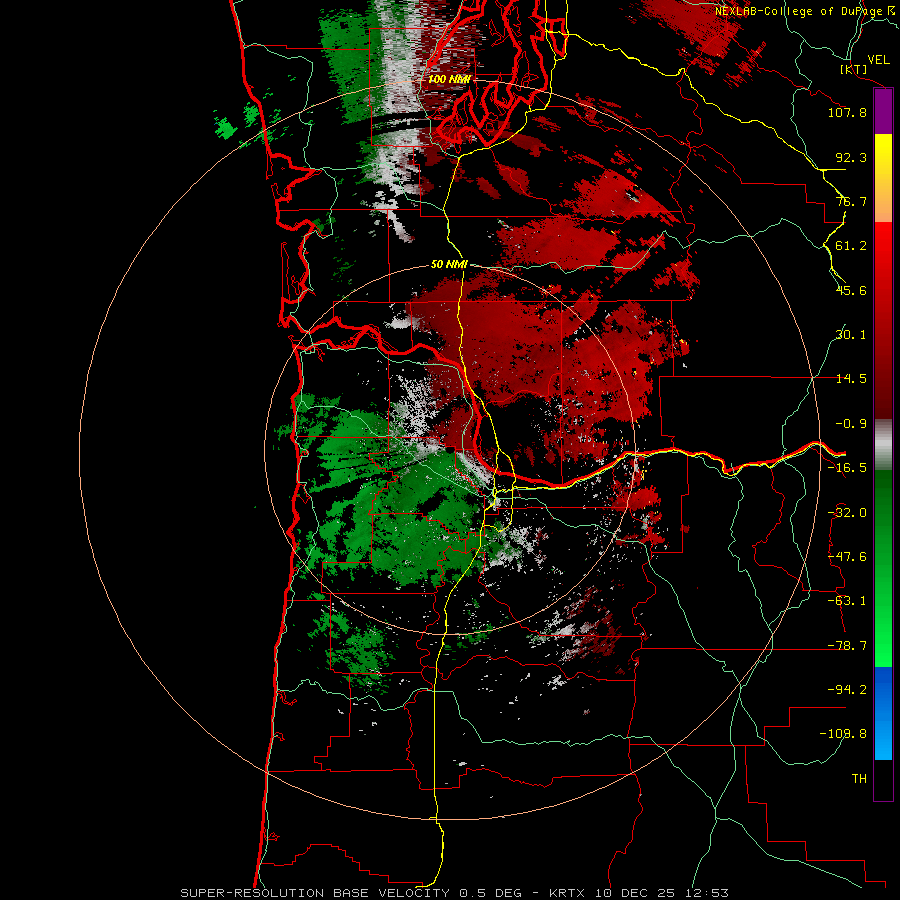
Task: Select the 92.3 scale value
Action: [851, 157]
